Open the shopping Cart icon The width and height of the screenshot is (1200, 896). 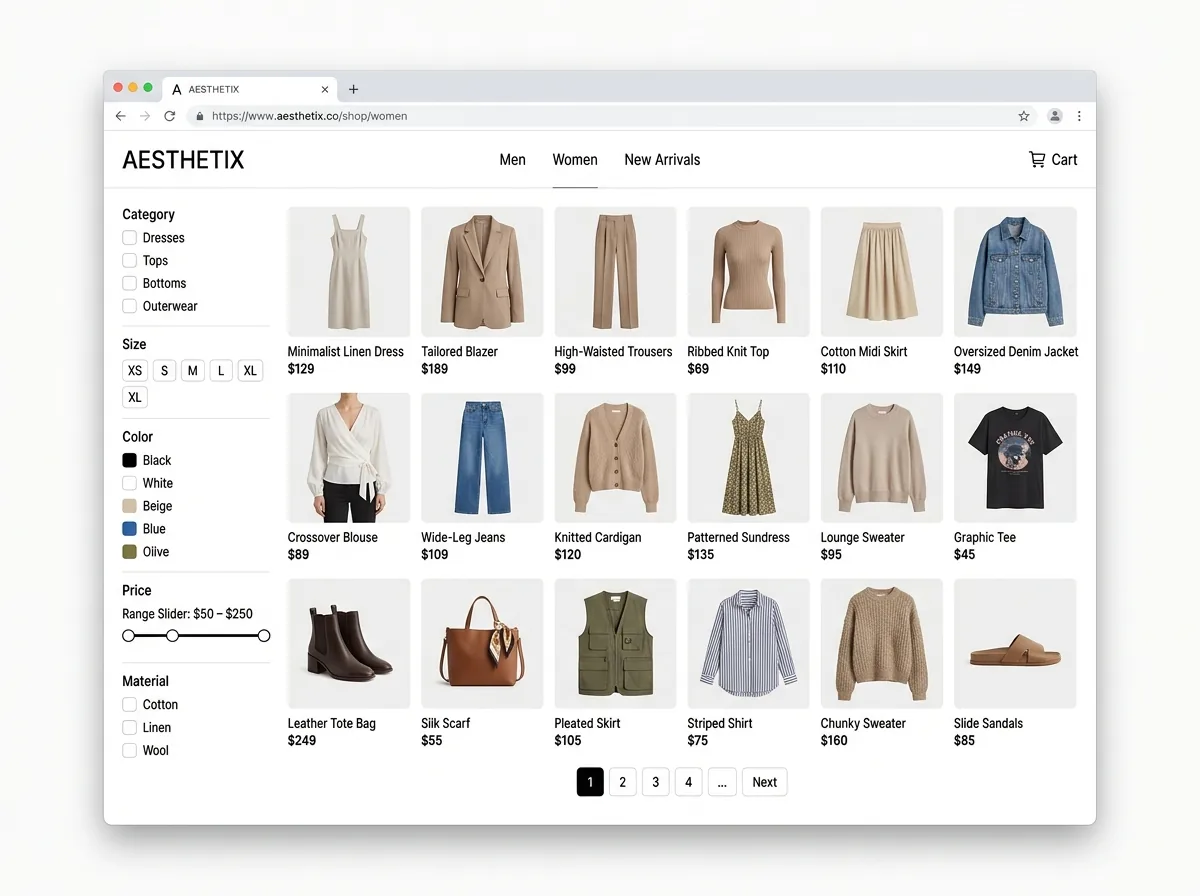[x=1036, y=159]
